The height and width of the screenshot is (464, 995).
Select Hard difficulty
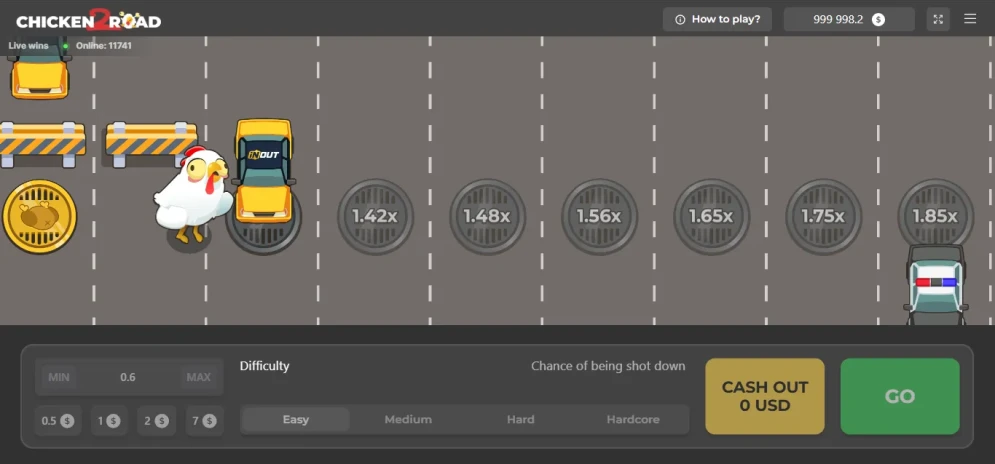click(x=520, y=420)
